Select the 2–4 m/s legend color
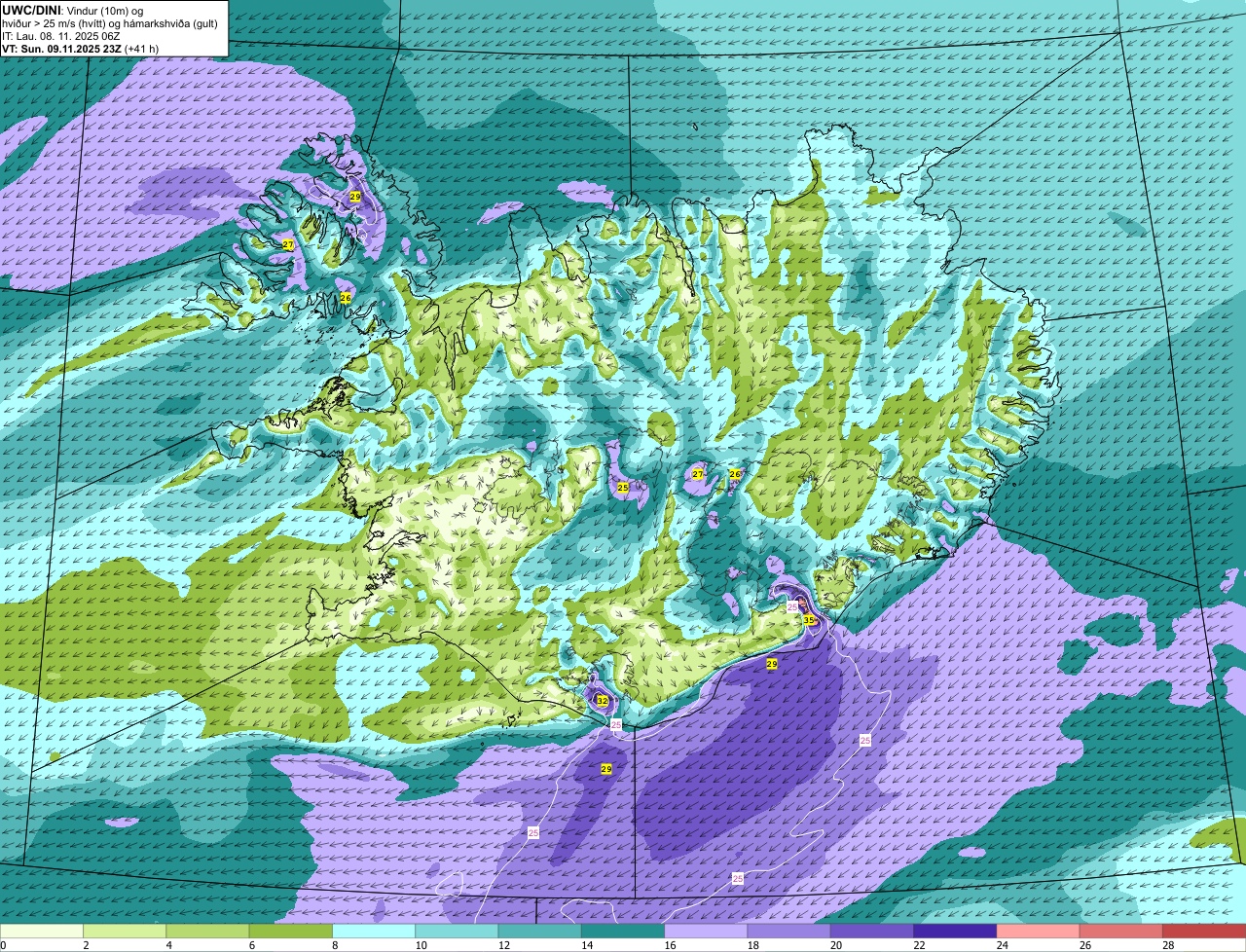This screenshot has height=952, width=1246. click(x=125, y=932)
